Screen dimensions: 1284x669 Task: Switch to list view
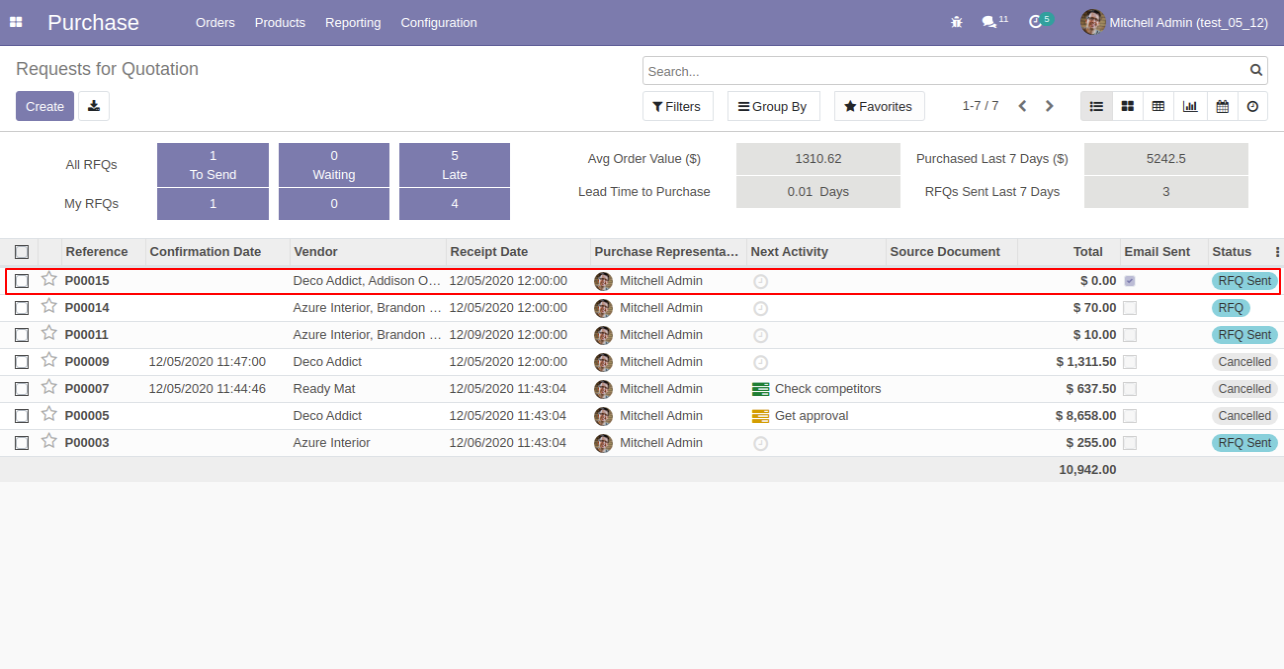tap(1096, 106)
